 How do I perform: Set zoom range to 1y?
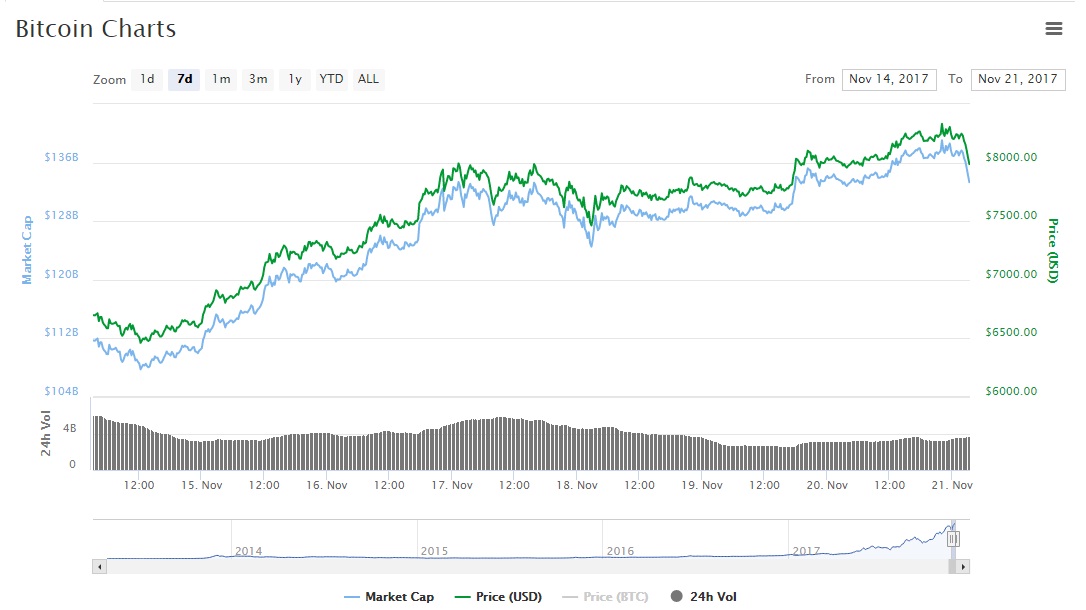pyautogui.click(x=295, y=79)
